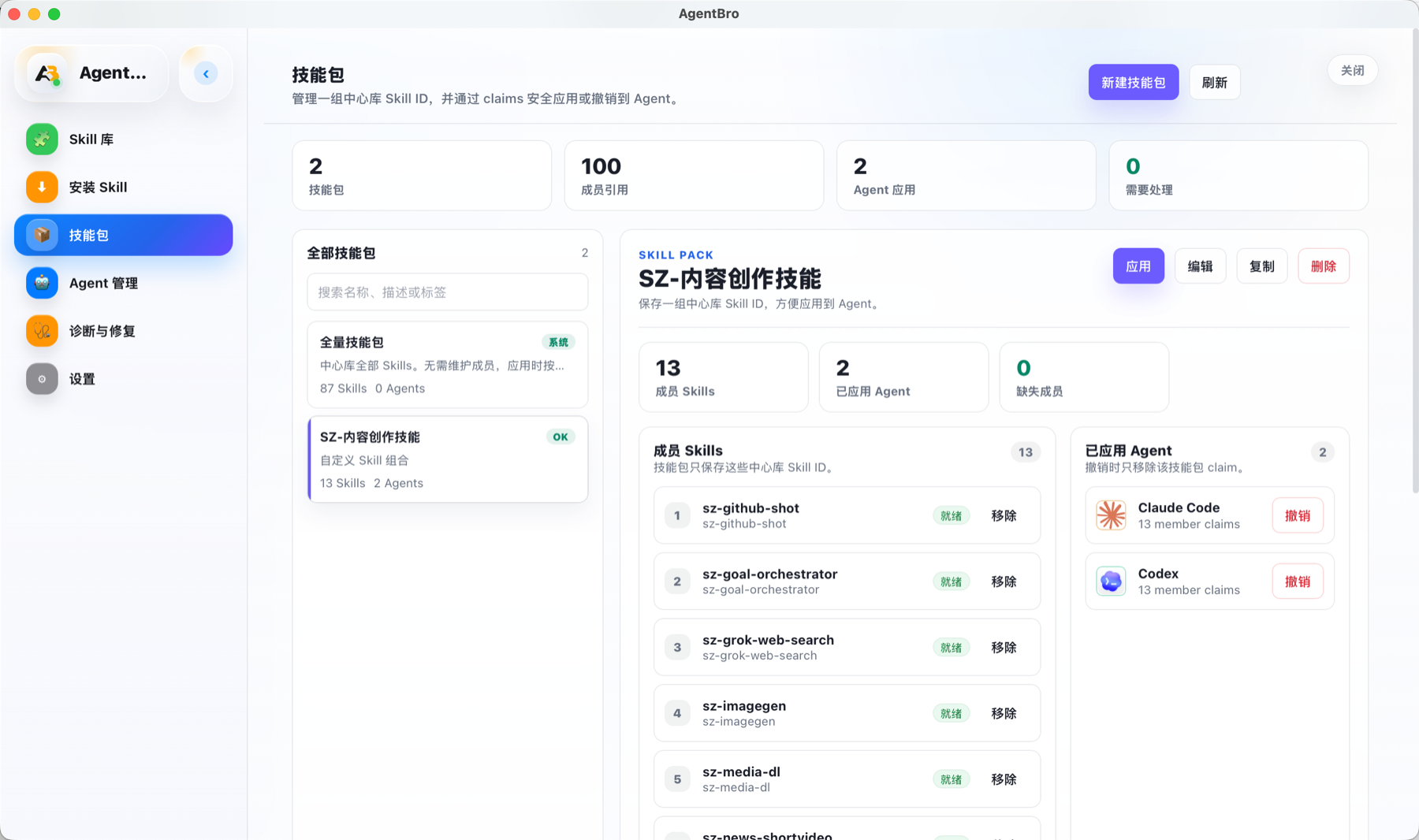Screen dimensions: 1419x840
Task: Open the 安装 Skill download icon
Action: point(42,188)
